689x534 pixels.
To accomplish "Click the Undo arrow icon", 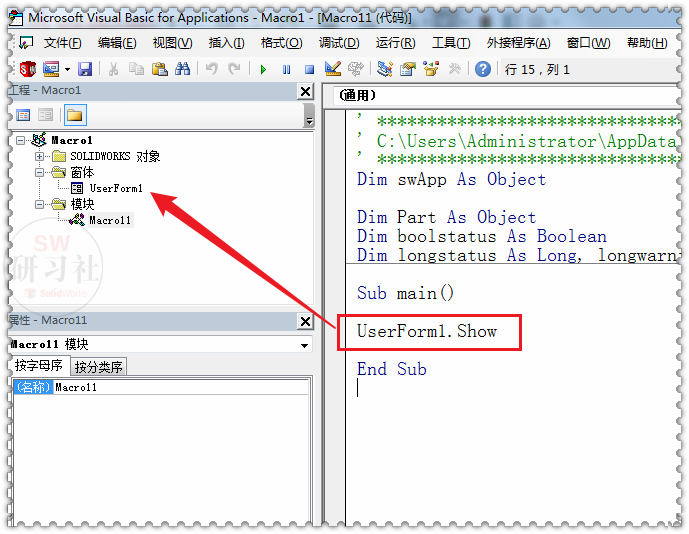I will (x=211, y=69).
